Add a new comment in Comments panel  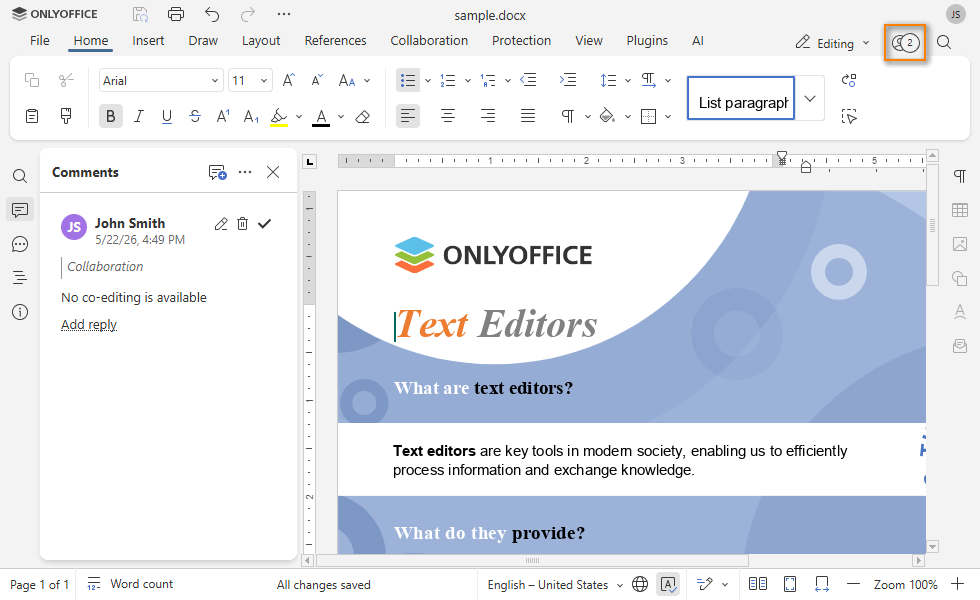[218, 172]
